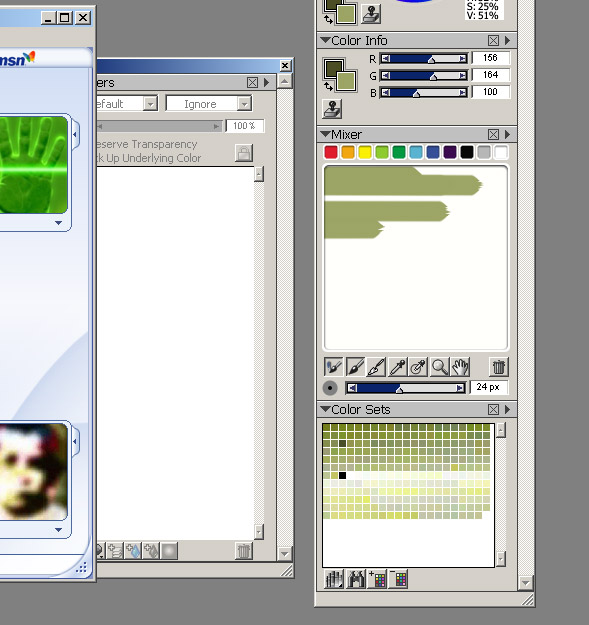The height and width of the screenshot is (625, 589).
Task: Select the Mixer Pan hand tool
Action: pos(460,366)
